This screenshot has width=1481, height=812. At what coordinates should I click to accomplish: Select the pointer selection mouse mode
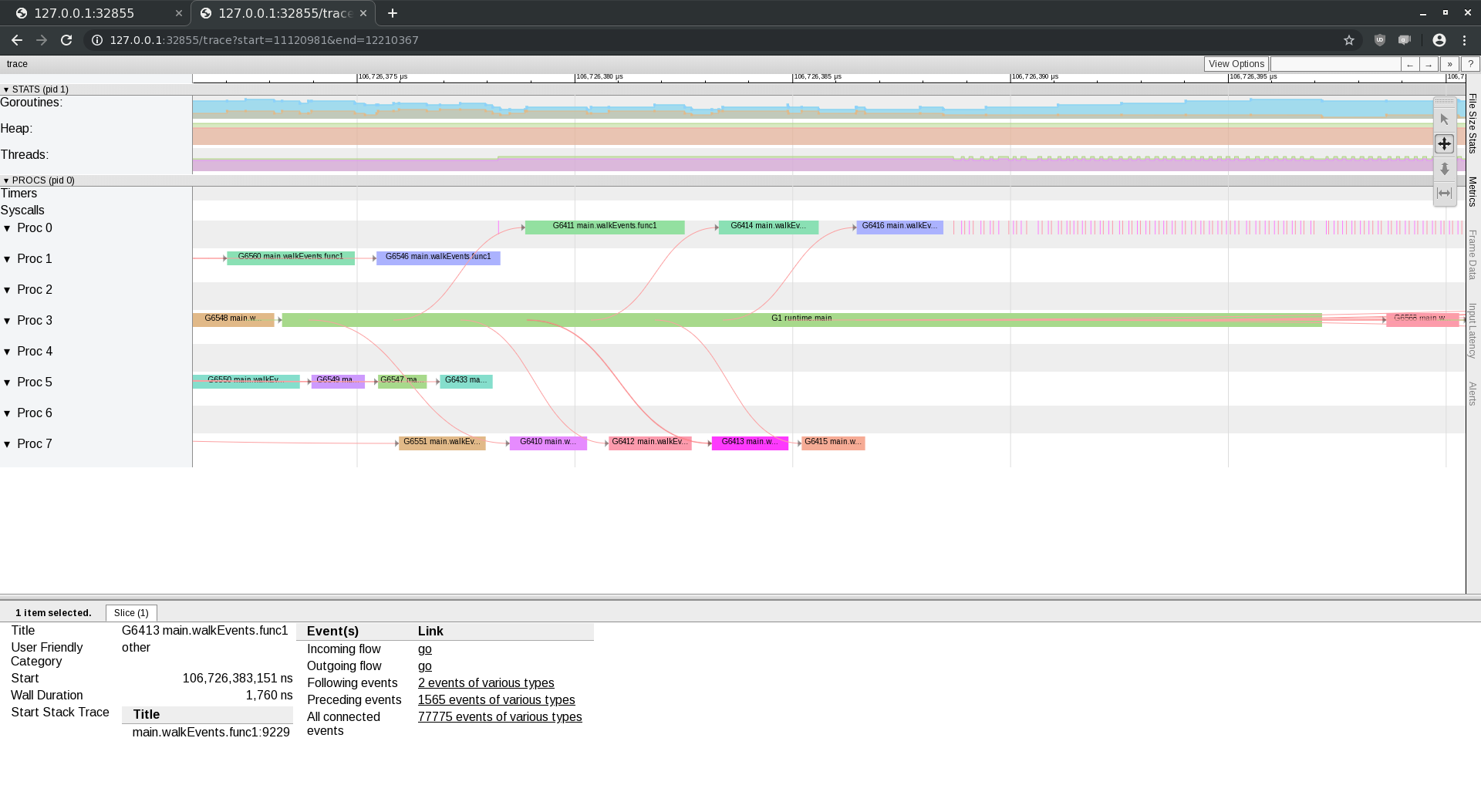tap(1444, 120)
